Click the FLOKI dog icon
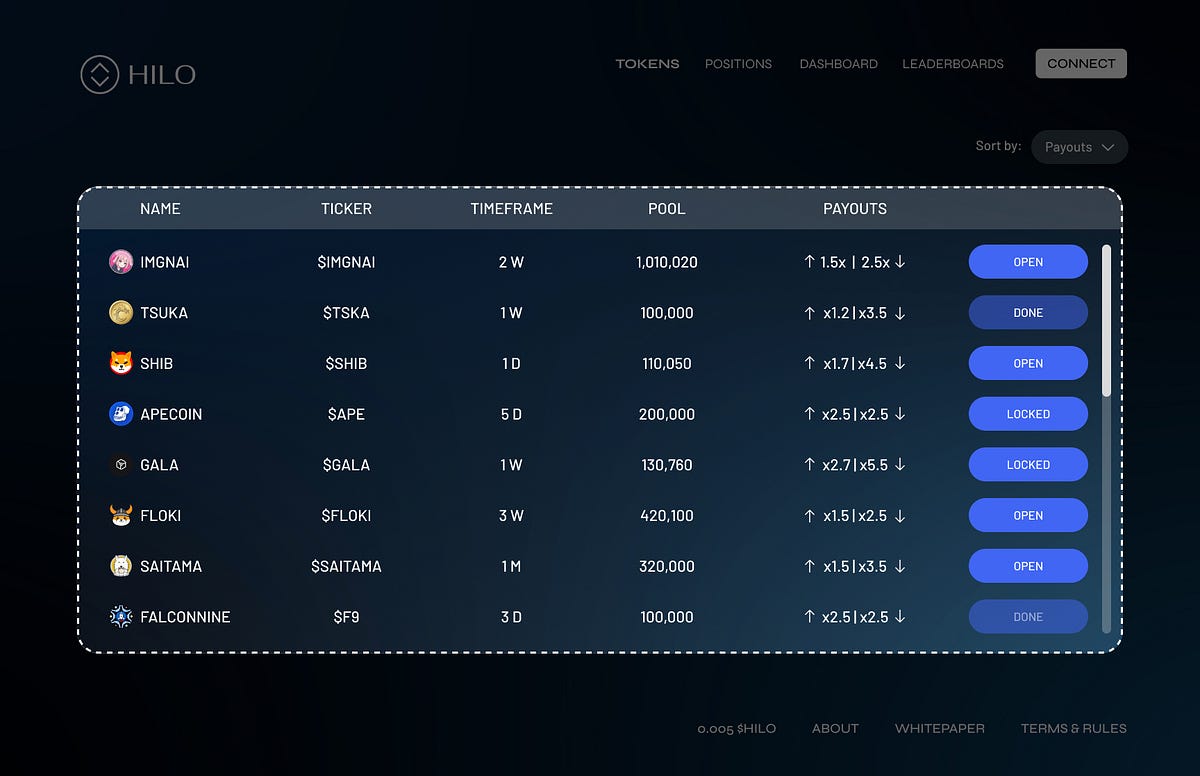 tap(120, 515)
